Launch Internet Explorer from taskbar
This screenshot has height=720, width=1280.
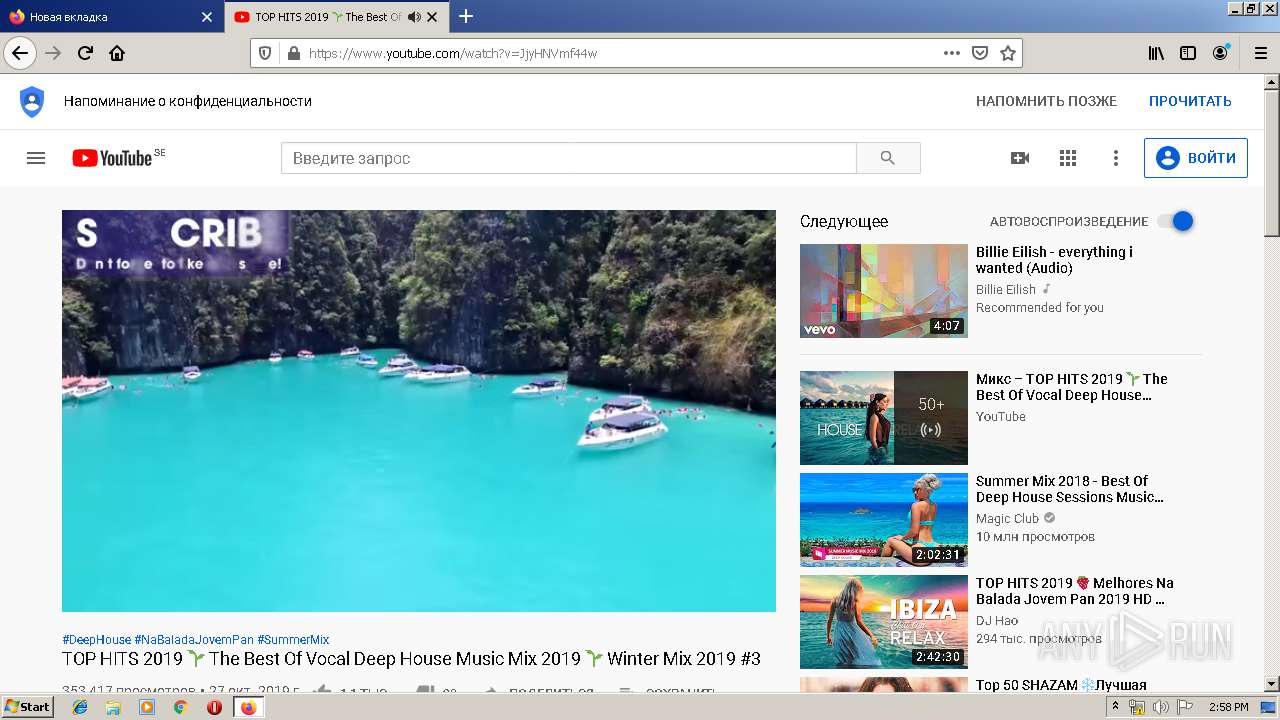81,707
